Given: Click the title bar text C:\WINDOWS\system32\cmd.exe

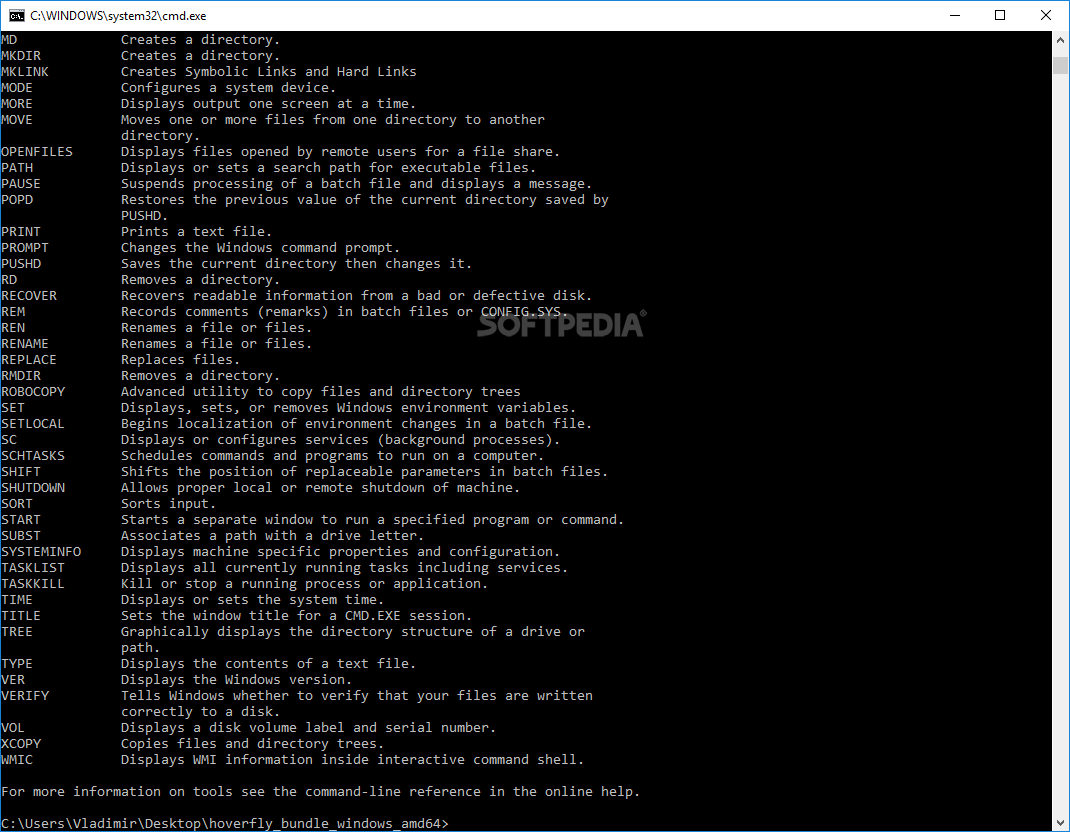Looking at the screenshot, I should pos(118,16).
